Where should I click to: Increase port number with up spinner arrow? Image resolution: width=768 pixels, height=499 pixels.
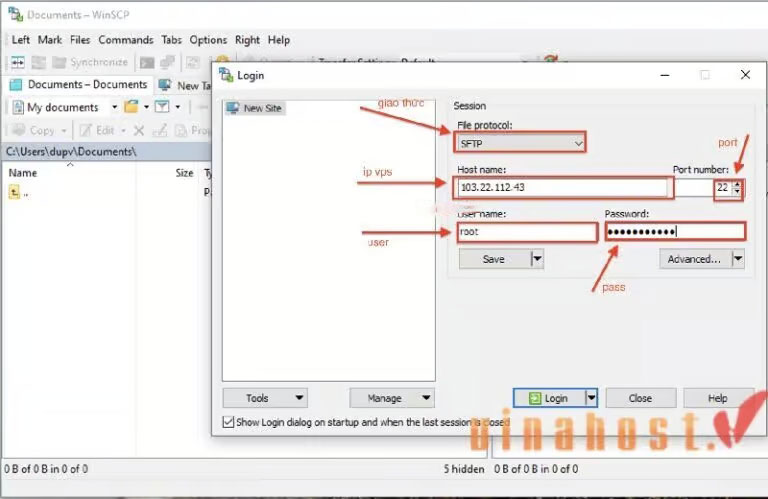(738, 184)
